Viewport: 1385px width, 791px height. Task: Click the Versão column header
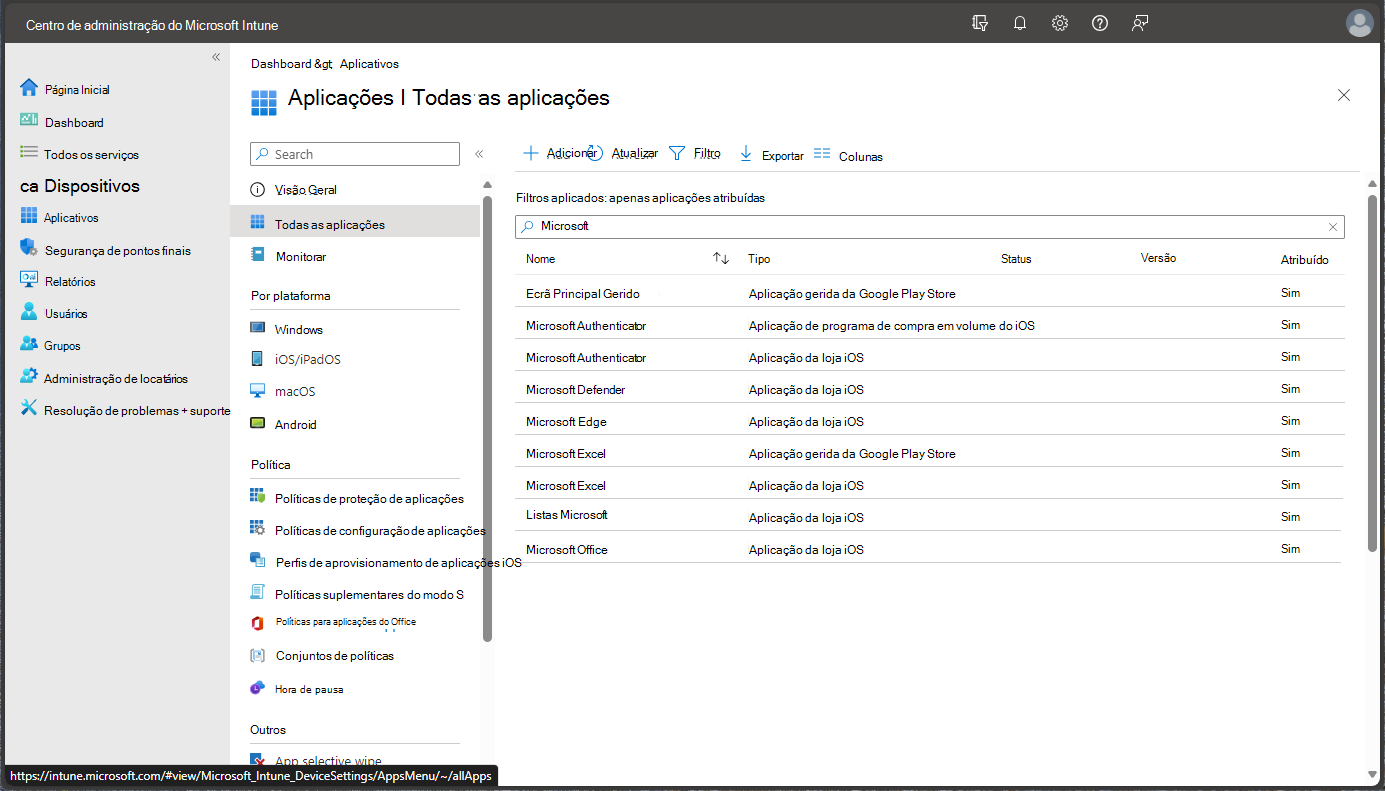pos(1158,258)
